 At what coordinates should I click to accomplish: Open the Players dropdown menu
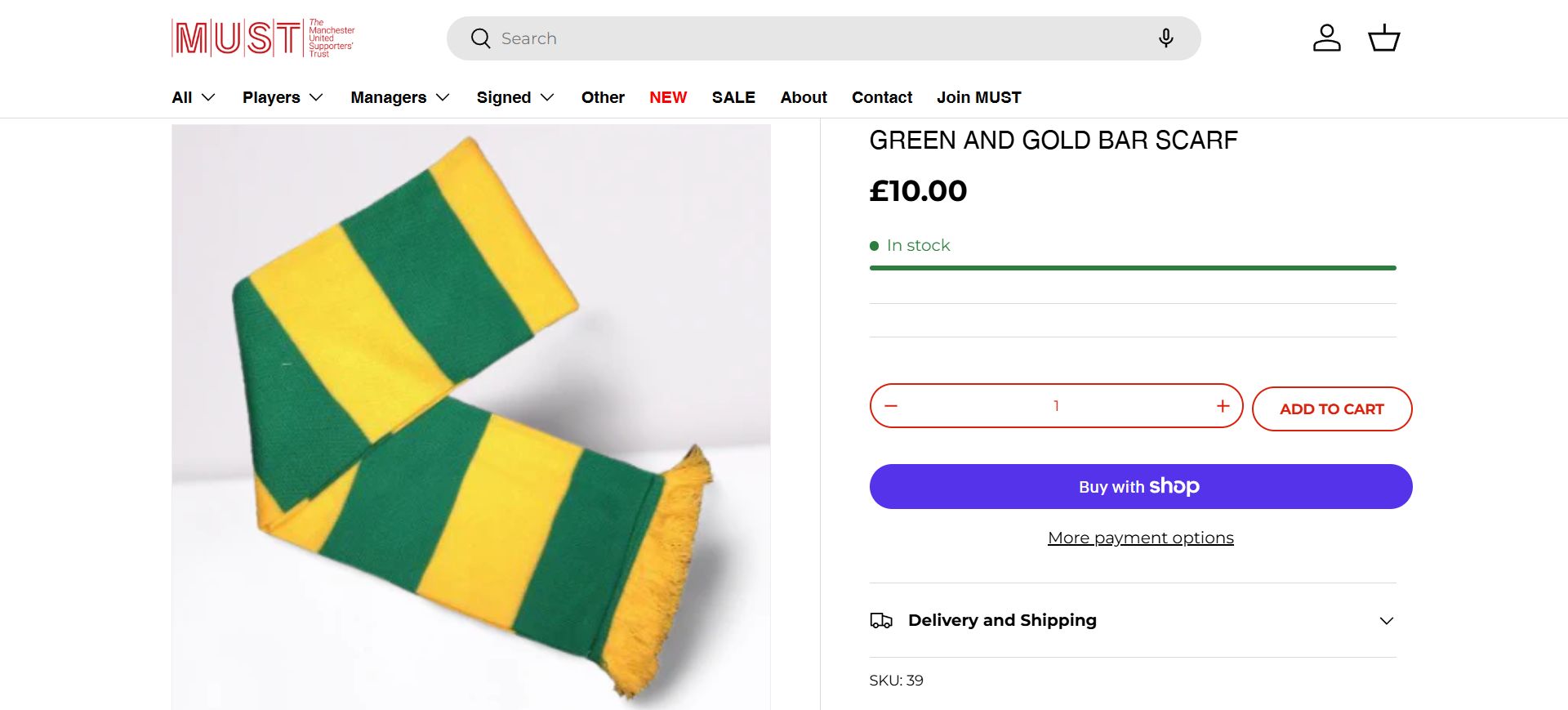pos(283,97)
